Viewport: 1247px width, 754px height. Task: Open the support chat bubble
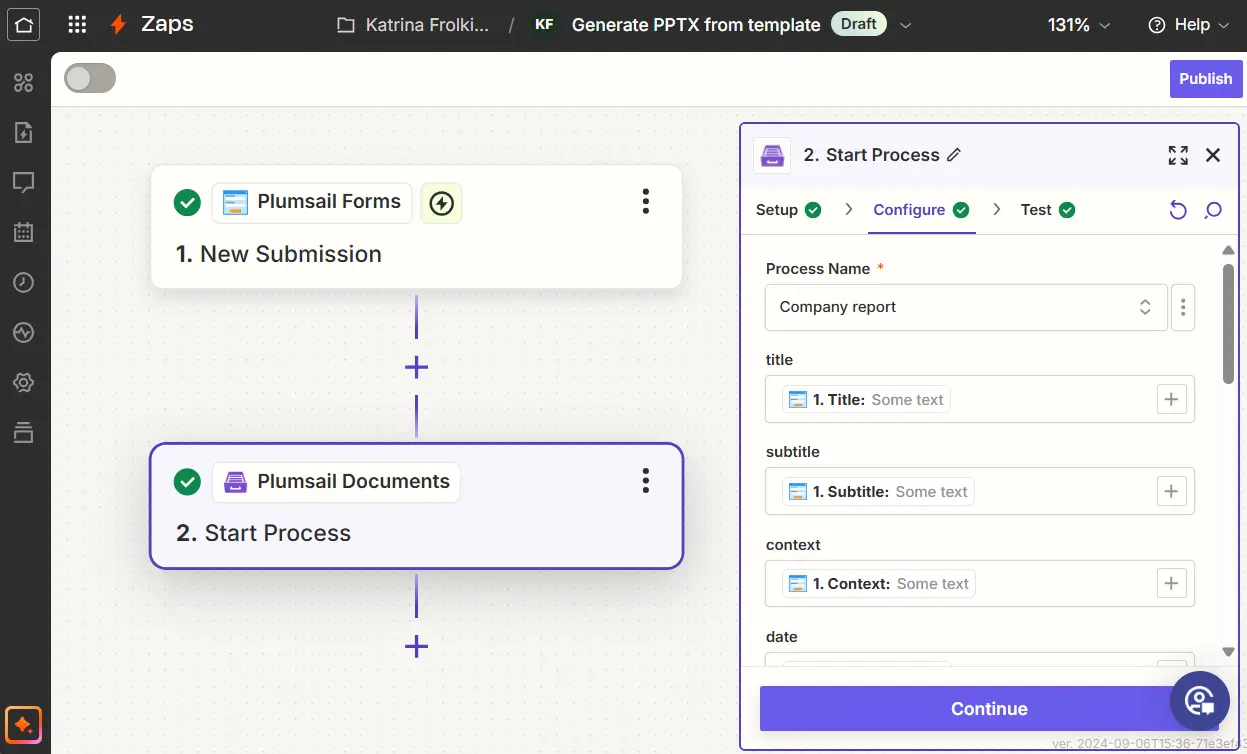click(x=1200, y=700)
